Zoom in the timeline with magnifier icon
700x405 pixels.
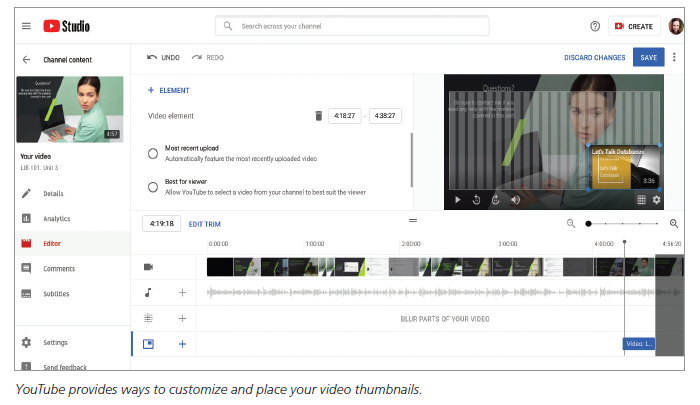coord(674,223)
